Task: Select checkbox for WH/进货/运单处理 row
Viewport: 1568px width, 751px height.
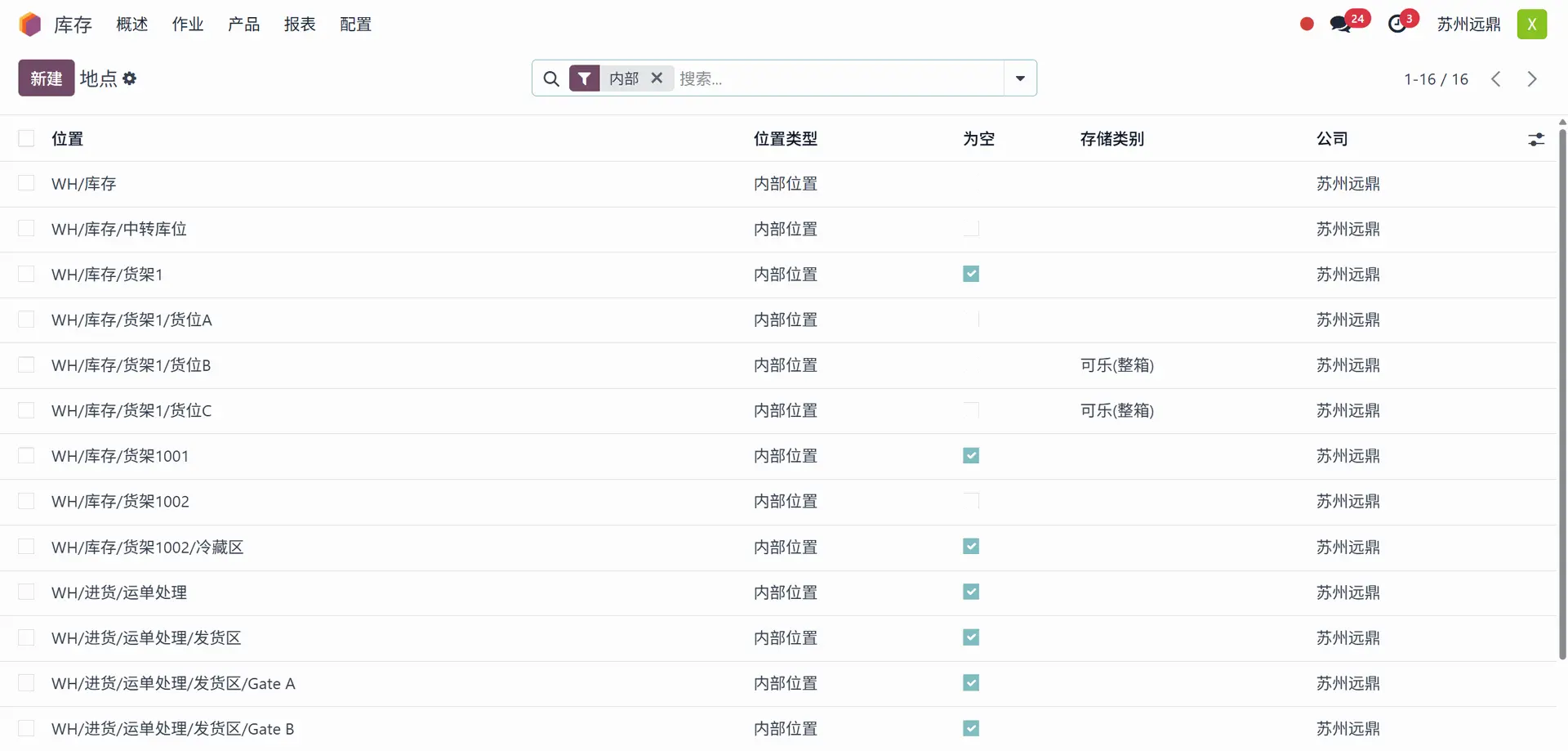Action: (x=27, y=592)
